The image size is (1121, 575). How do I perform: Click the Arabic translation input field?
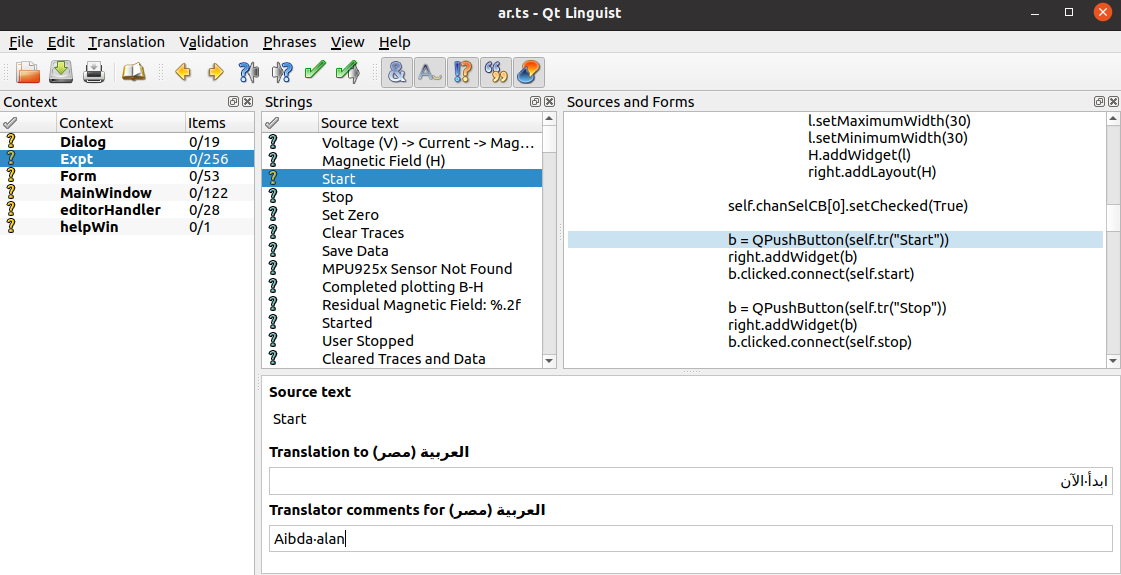[x=691, y=481]
